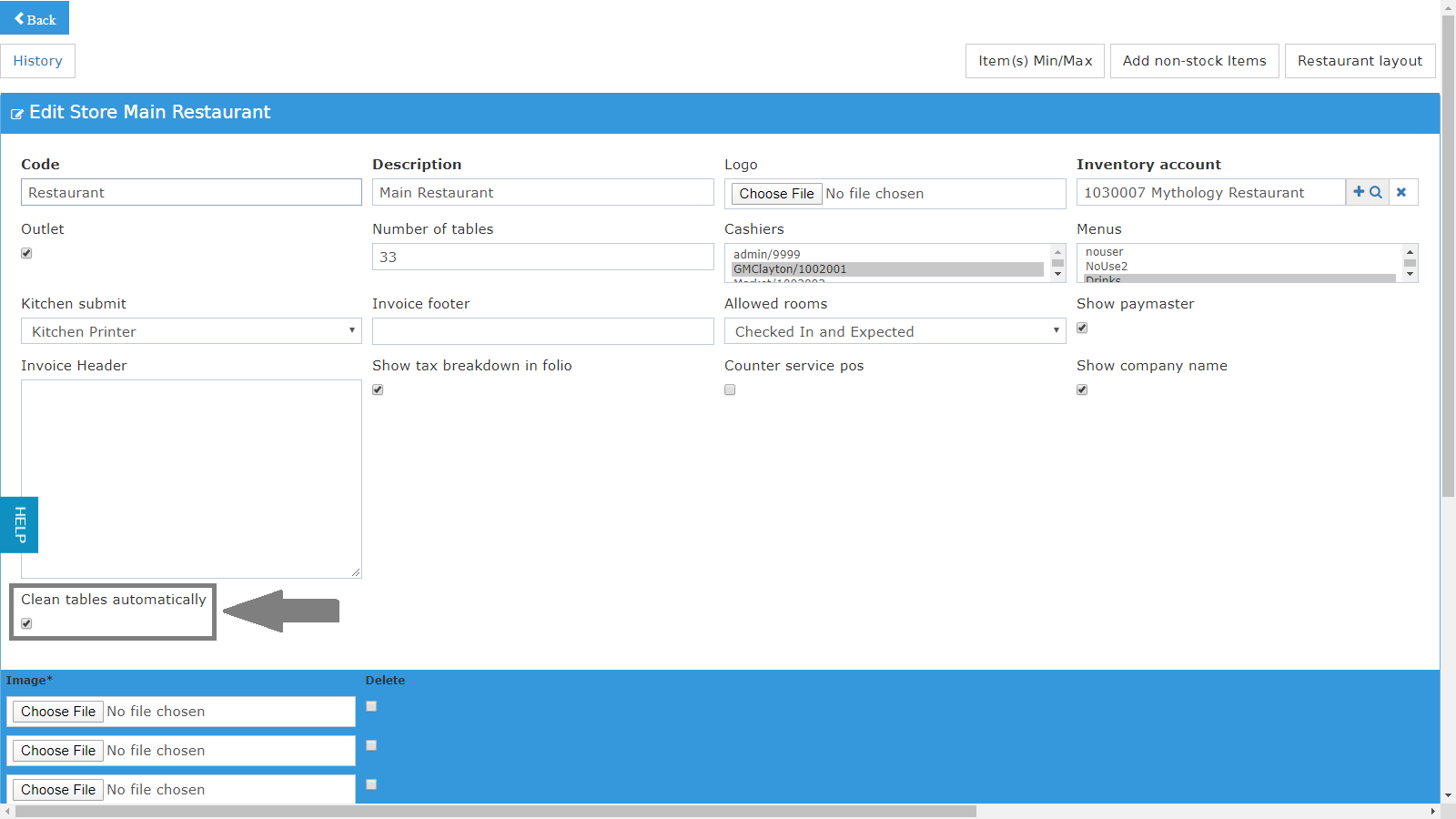Toggle Show paymaster checkbox
The height and width of the screenshot is (819, 1456).
tap(1082, 328)
